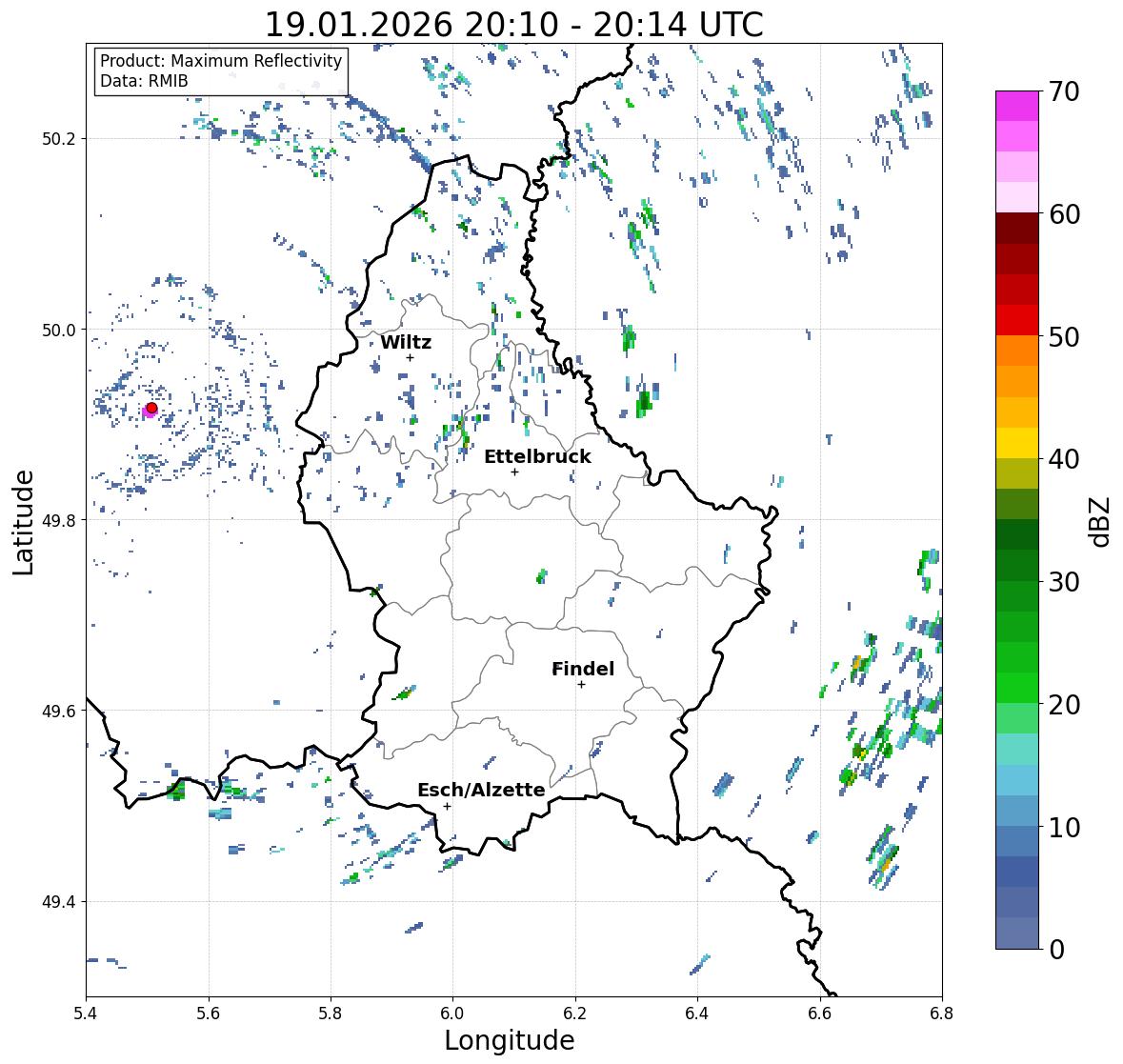Click the 49.4 latitude tick label
This screenshot has width=1123, height=1064.
pyautogui.click(x=58, y=902)
